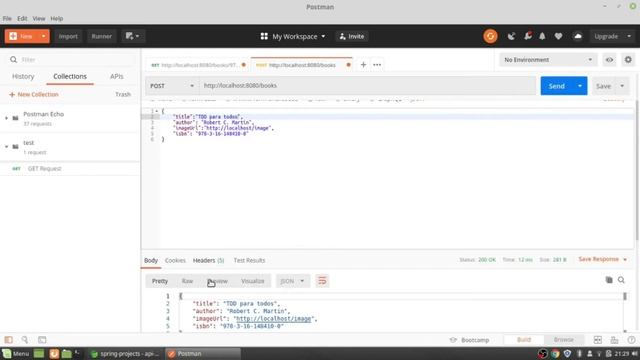Select the Visualize response view

(x=253, y=281)
